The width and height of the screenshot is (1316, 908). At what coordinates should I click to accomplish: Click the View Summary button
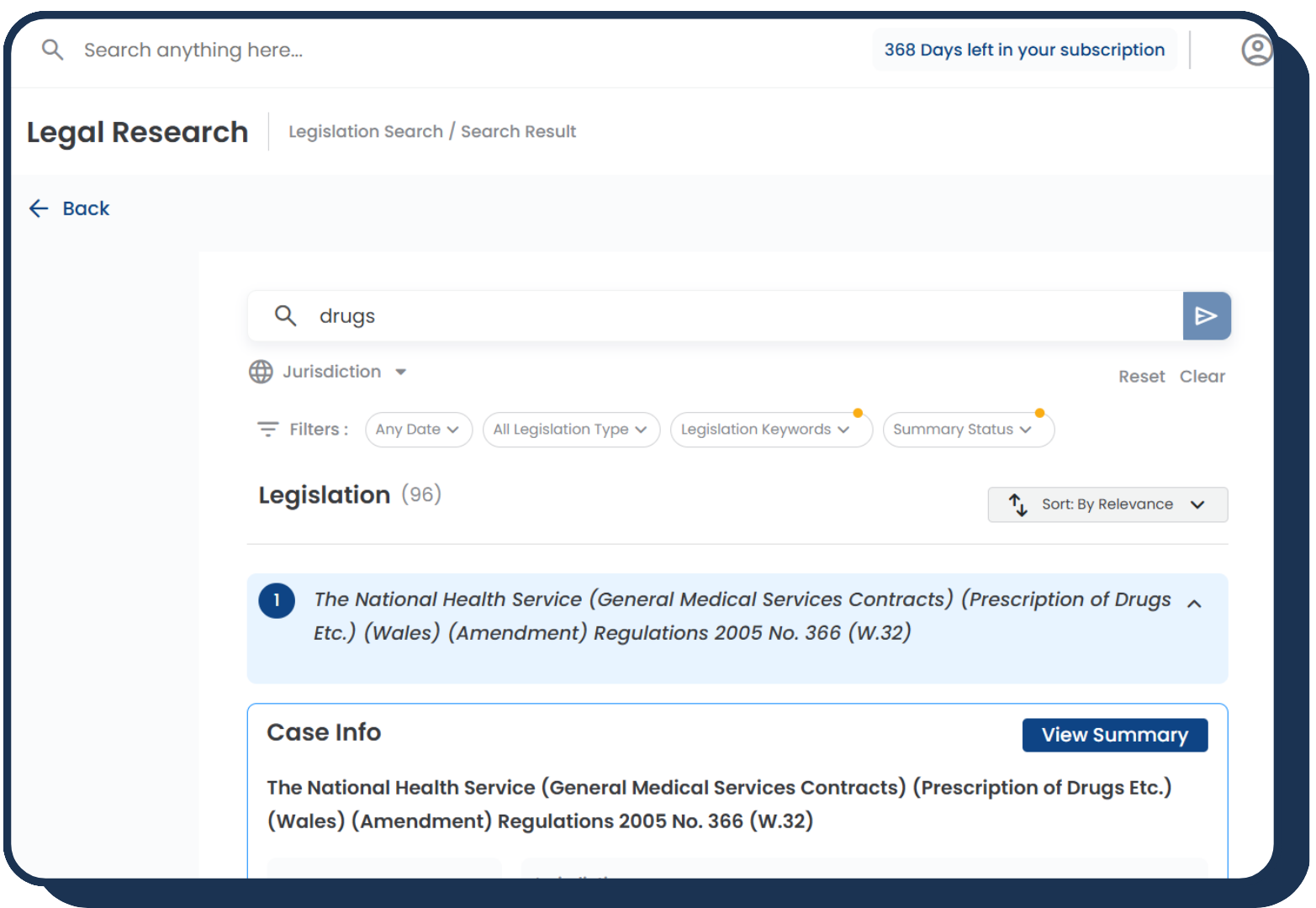tap(1115, 735)
